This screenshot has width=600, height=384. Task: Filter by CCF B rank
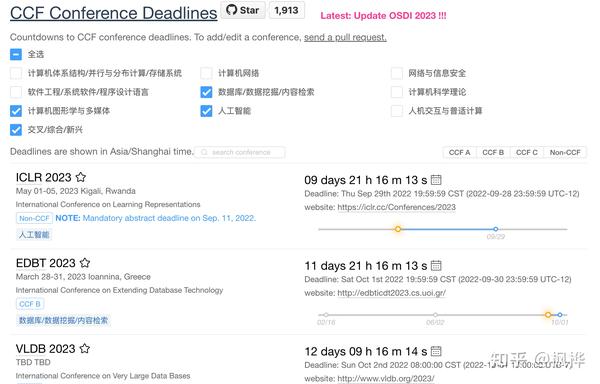pos(493,152)
